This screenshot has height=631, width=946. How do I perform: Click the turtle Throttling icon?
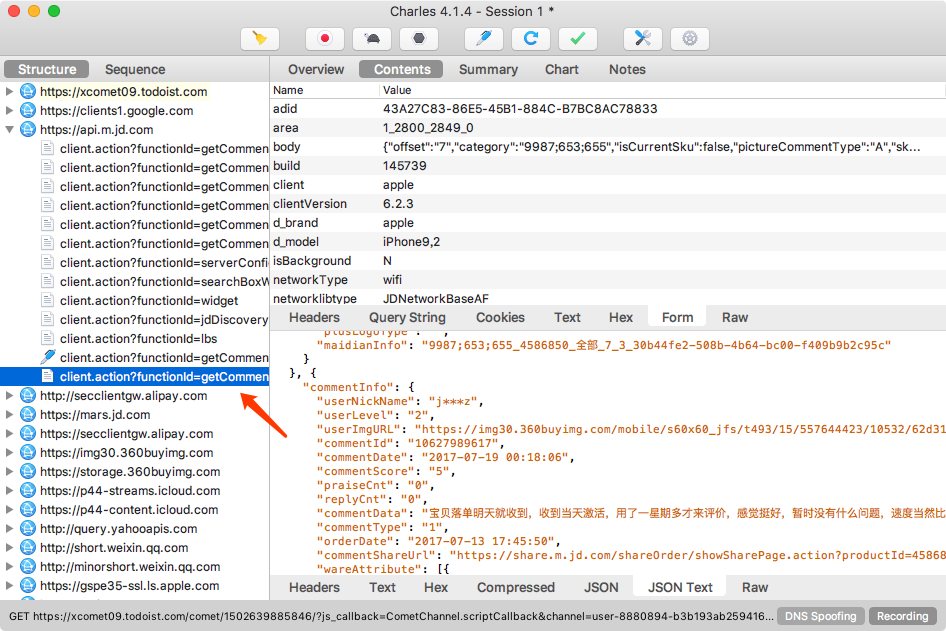(371, 39)
